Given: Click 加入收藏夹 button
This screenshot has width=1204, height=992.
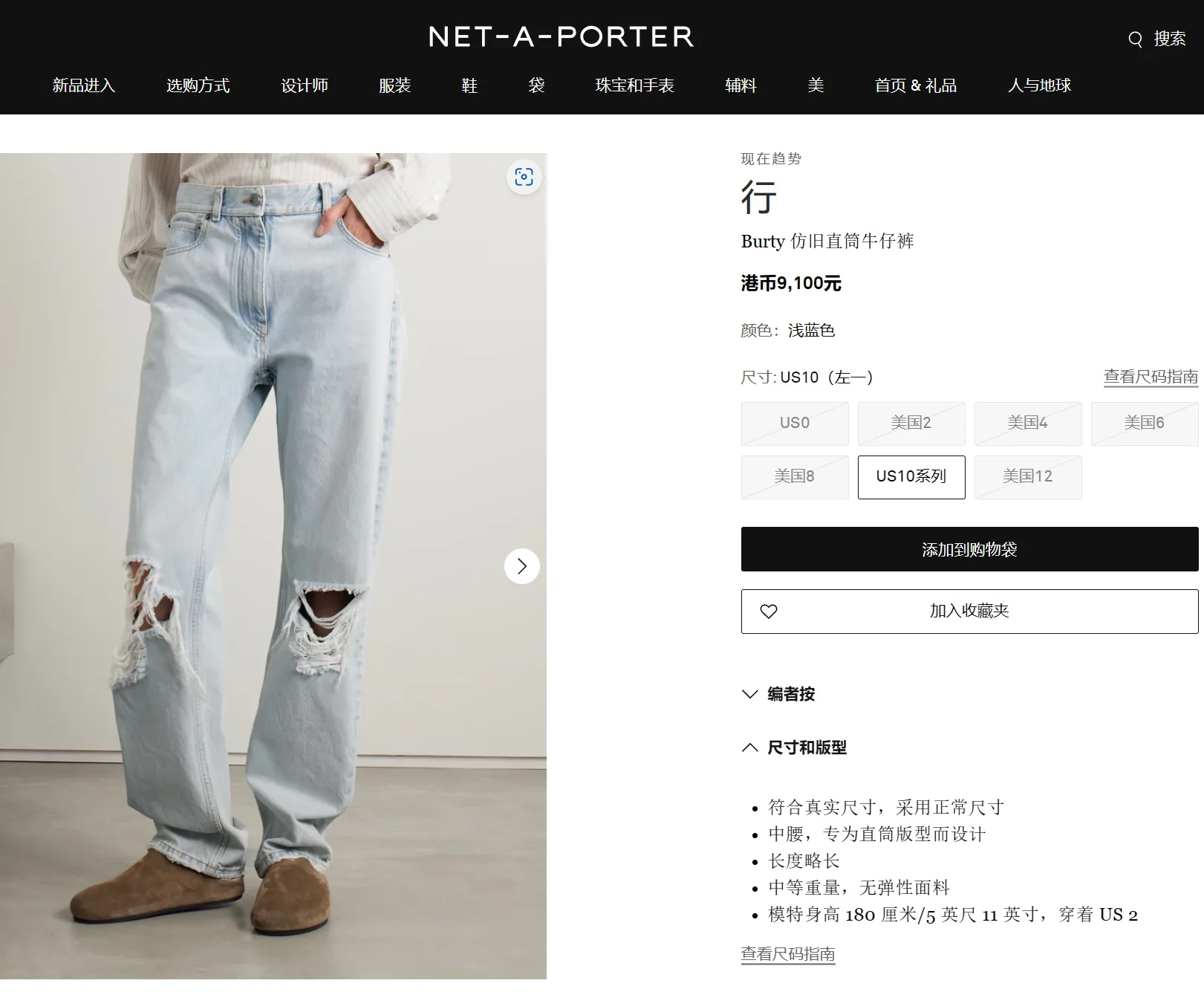Looking at the screenshot, I should click(970, 612).
